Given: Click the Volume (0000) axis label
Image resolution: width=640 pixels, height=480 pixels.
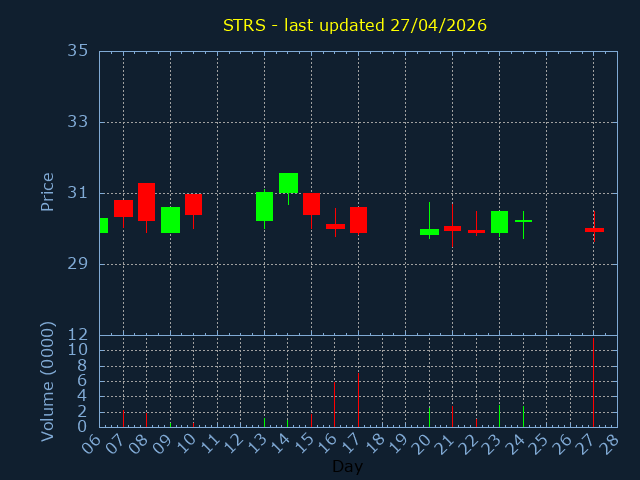Looking at the screenshot, I should pos(47,381).
